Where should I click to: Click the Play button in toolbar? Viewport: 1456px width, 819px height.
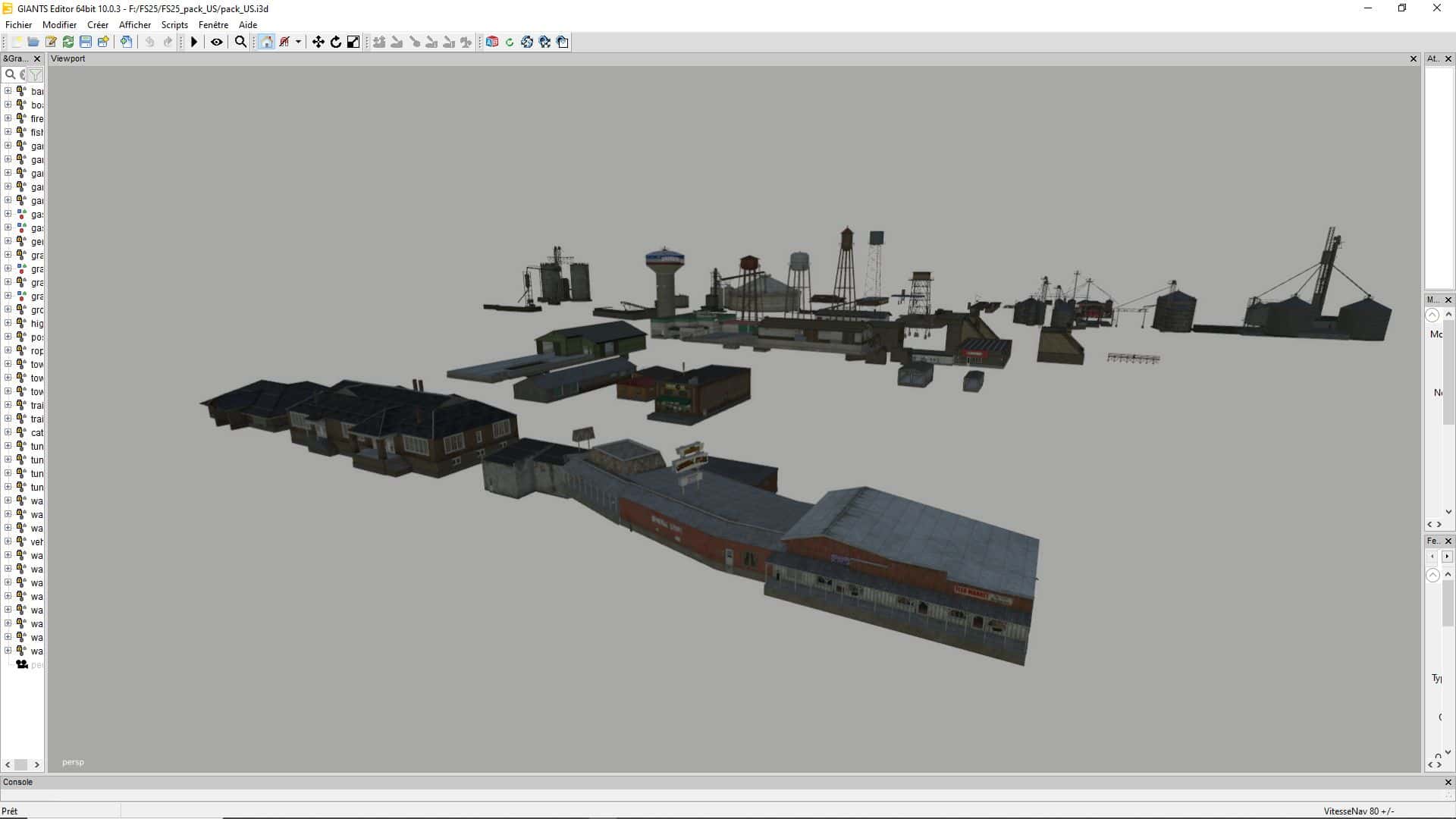(194, 42)
